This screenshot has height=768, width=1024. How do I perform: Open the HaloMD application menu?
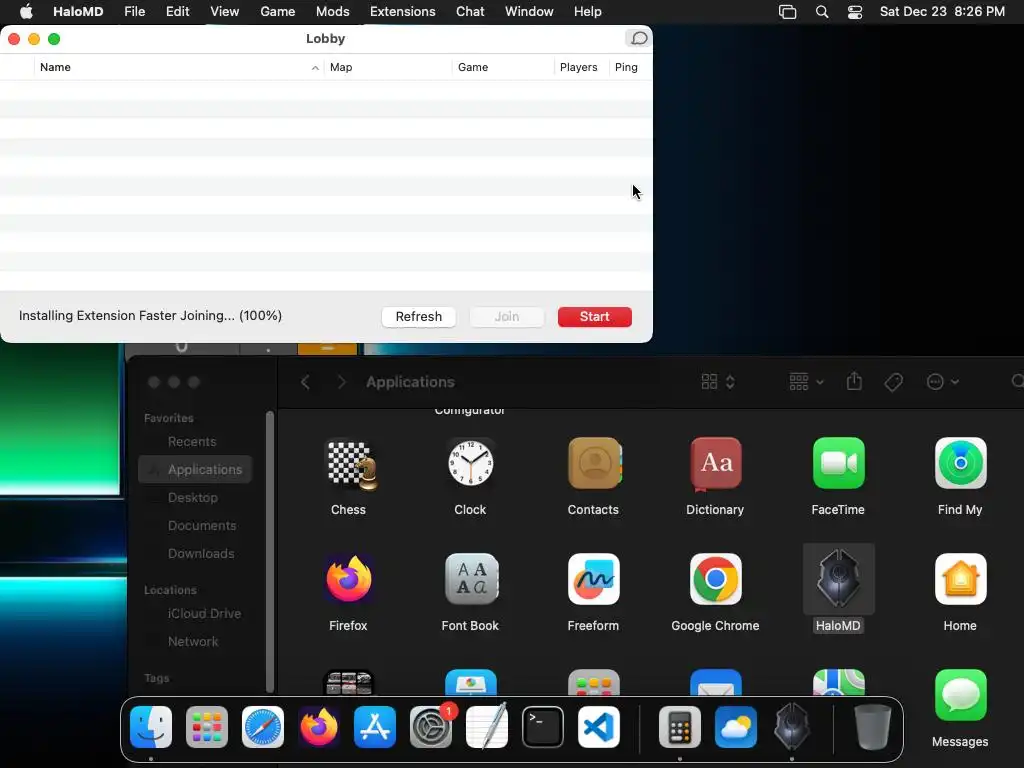coord(78,12)
